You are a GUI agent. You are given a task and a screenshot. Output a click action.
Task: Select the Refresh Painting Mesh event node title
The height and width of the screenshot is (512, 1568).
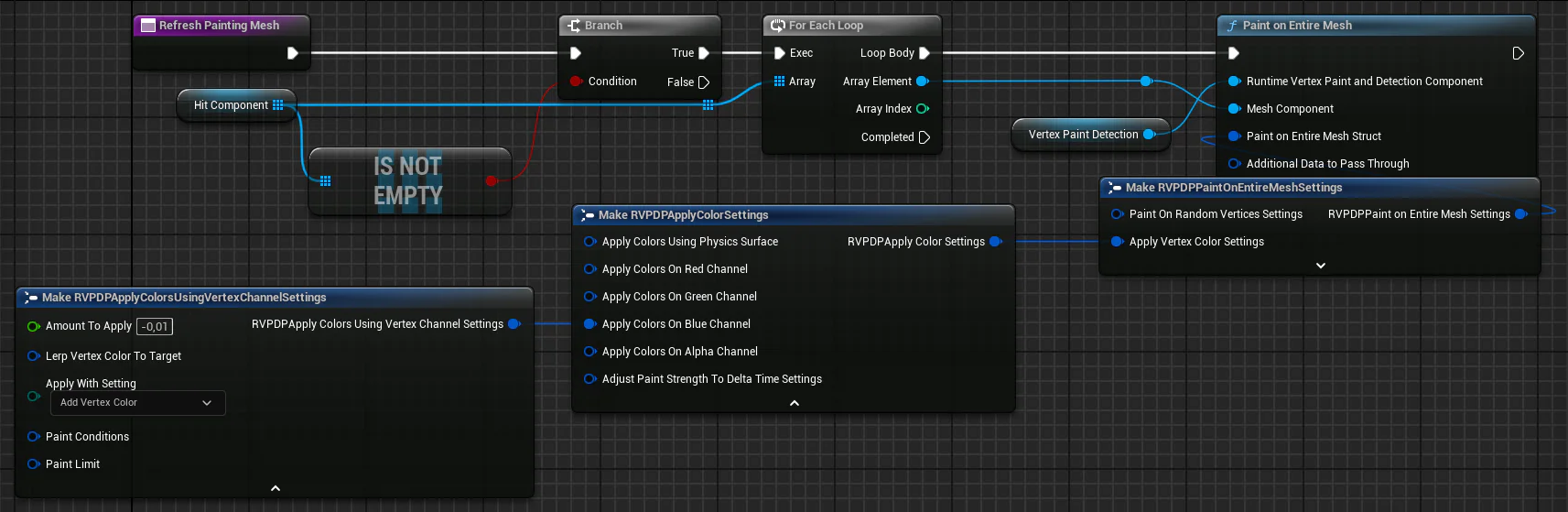tap(219, 26)
